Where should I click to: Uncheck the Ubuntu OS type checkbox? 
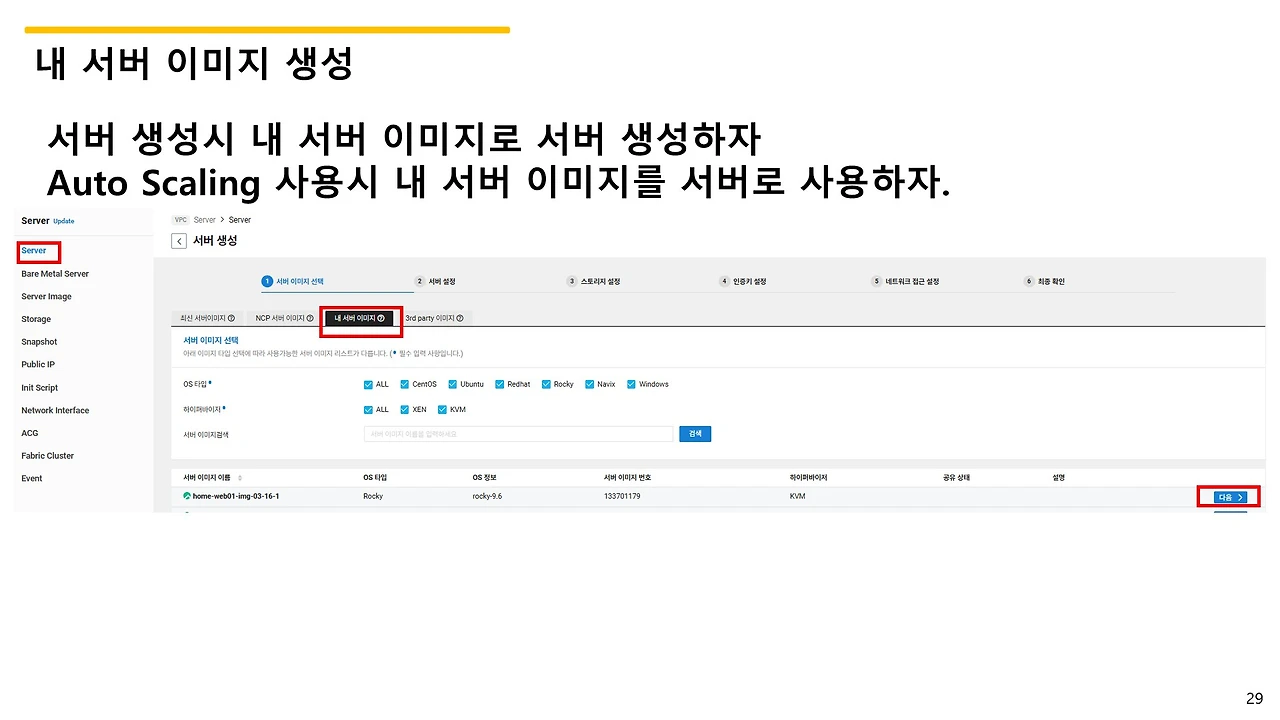[451, 384]
